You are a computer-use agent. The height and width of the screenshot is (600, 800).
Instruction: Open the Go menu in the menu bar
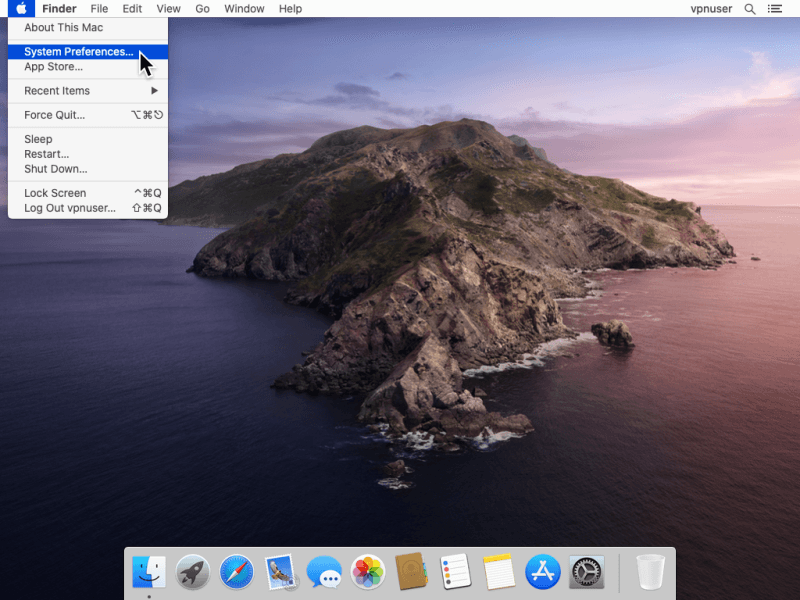click(203, 9)
